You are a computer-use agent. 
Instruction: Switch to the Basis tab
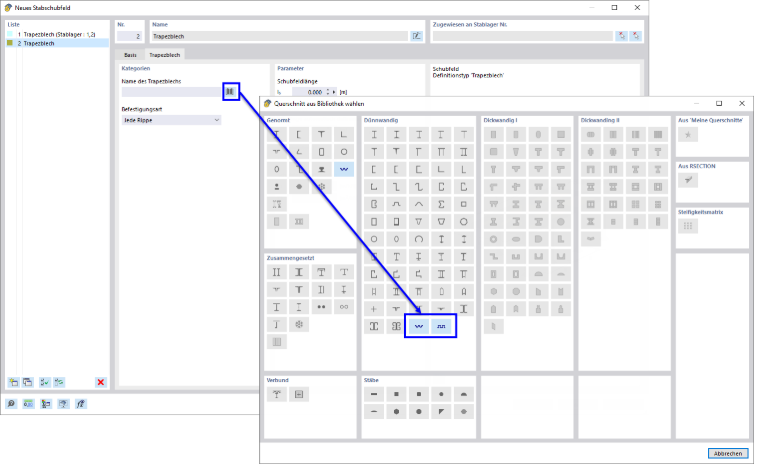coord(130,55)
